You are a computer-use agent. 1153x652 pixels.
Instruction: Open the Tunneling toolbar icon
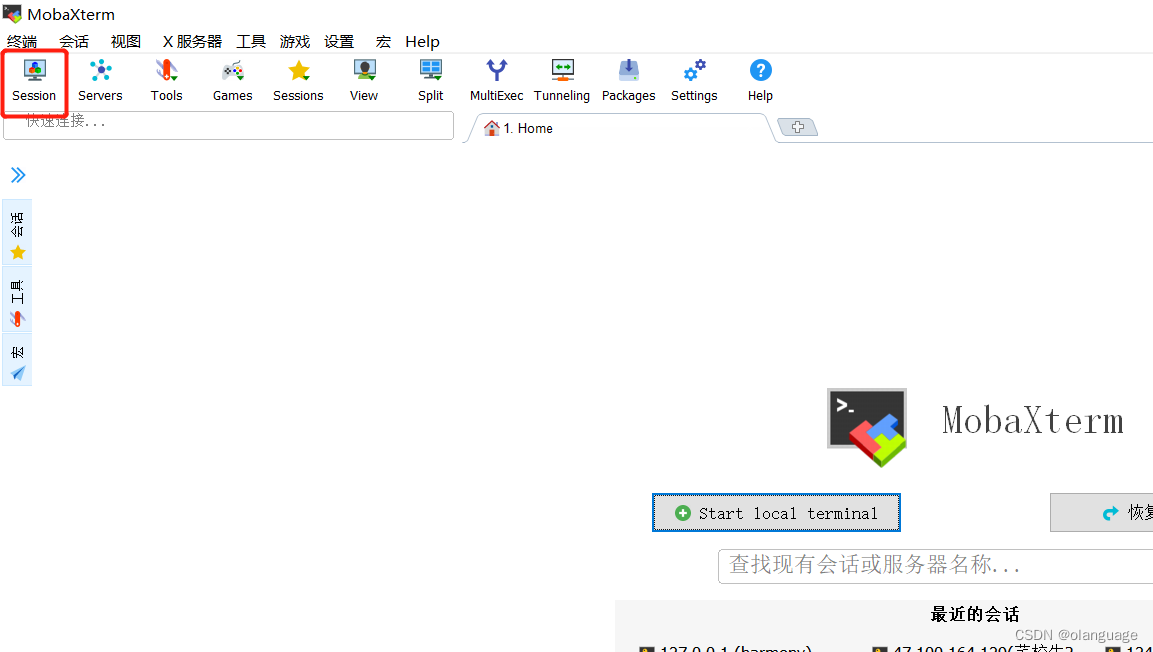click(562, 82)
